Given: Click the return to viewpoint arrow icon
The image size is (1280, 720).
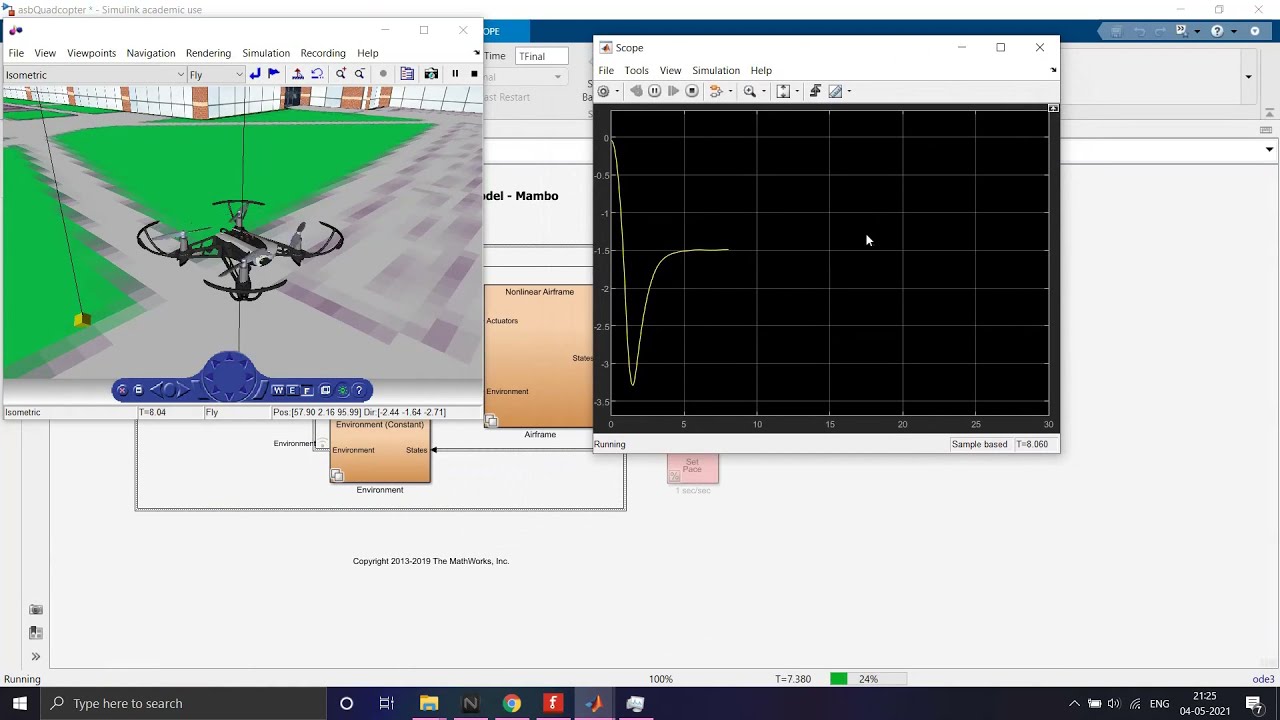Looking at the screenshot, I should [255, 74].
